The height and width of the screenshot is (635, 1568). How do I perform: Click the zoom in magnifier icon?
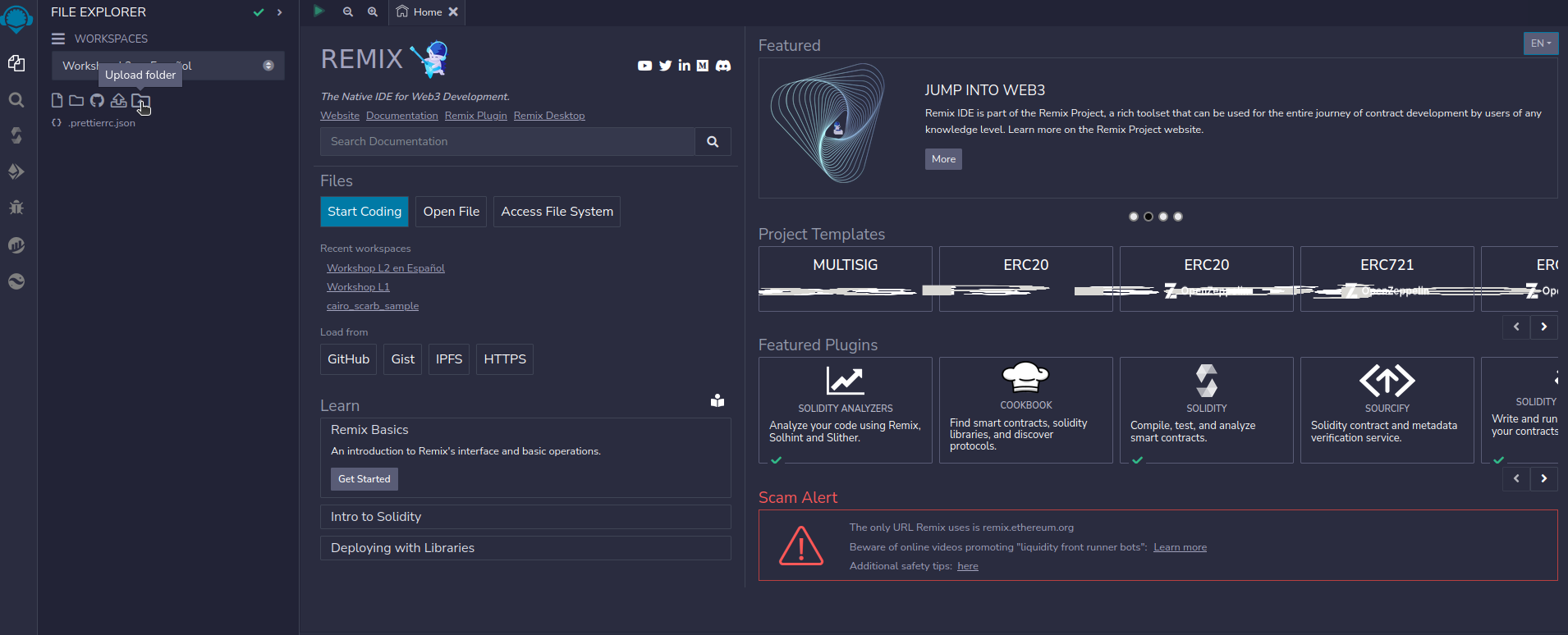373,11
